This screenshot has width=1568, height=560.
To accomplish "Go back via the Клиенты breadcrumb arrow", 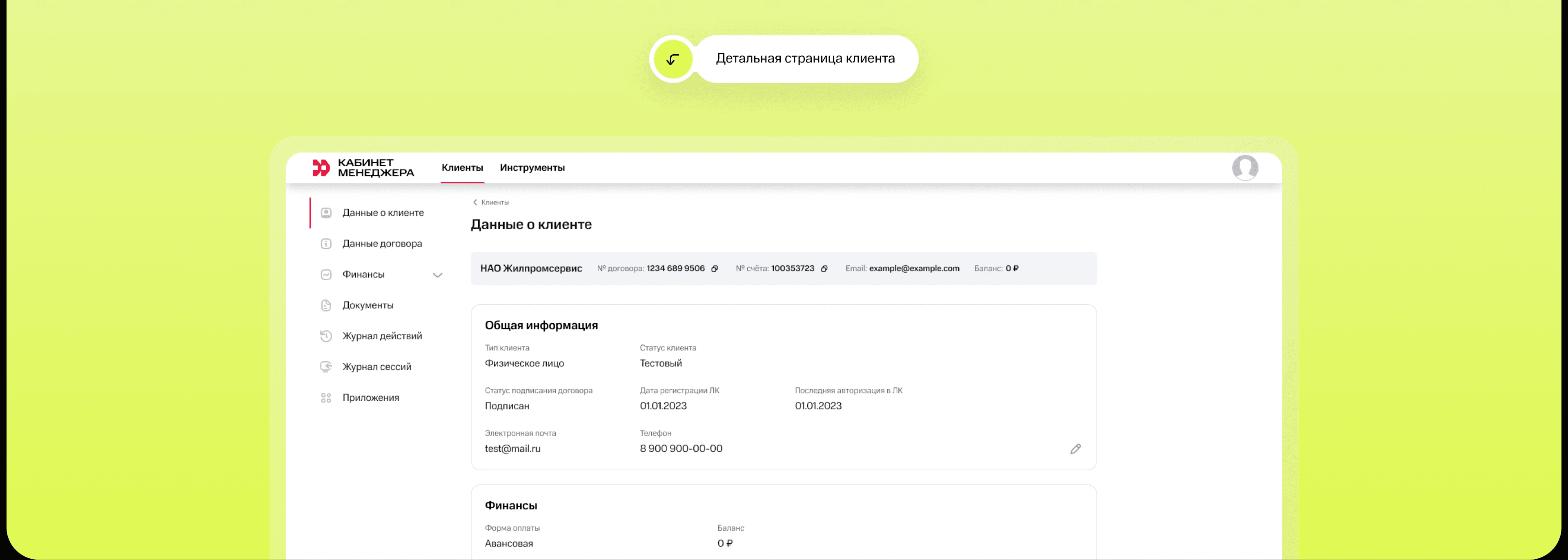I will 475,202.
